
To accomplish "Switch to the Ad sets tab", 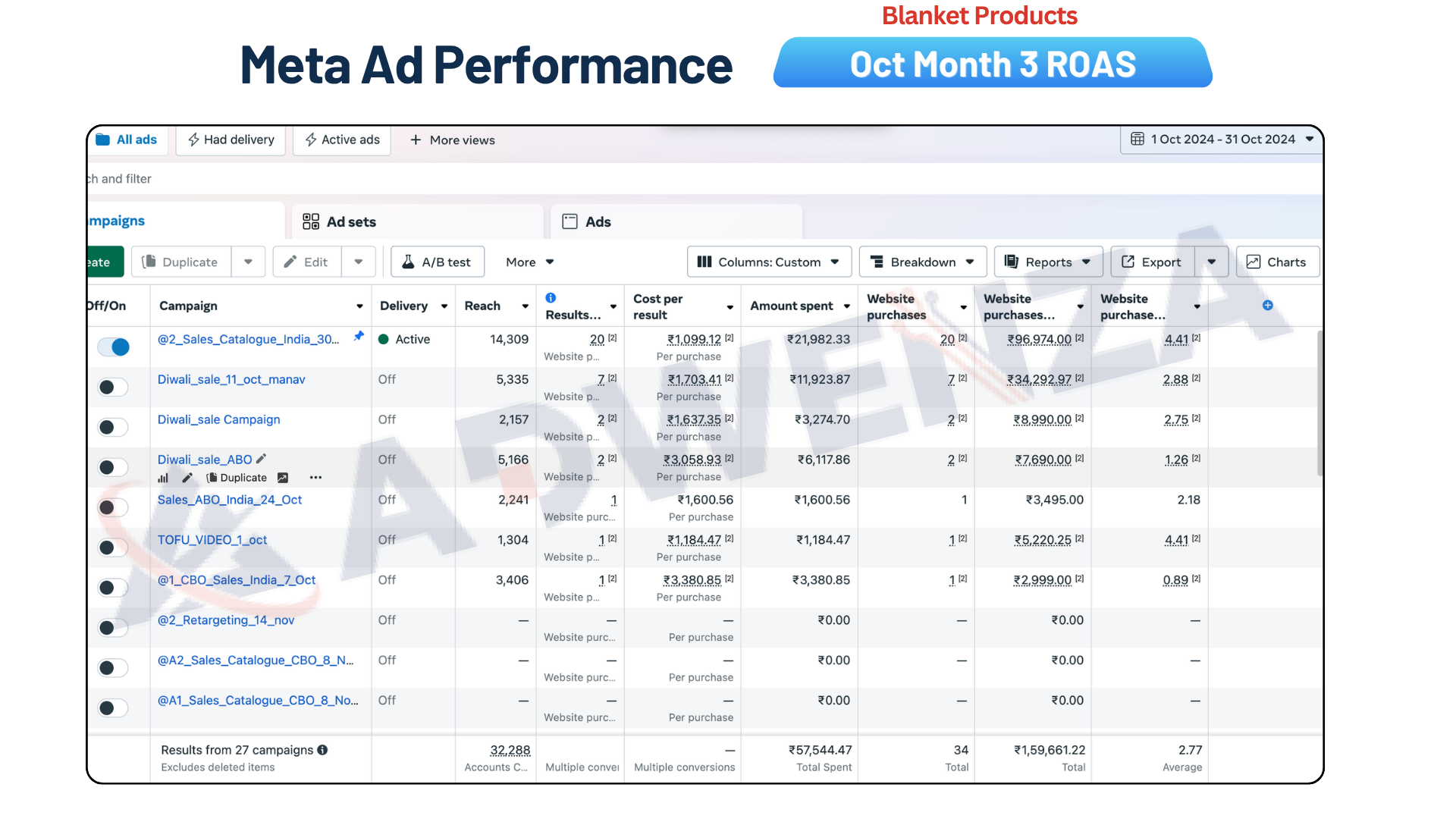I will [417, 221].
